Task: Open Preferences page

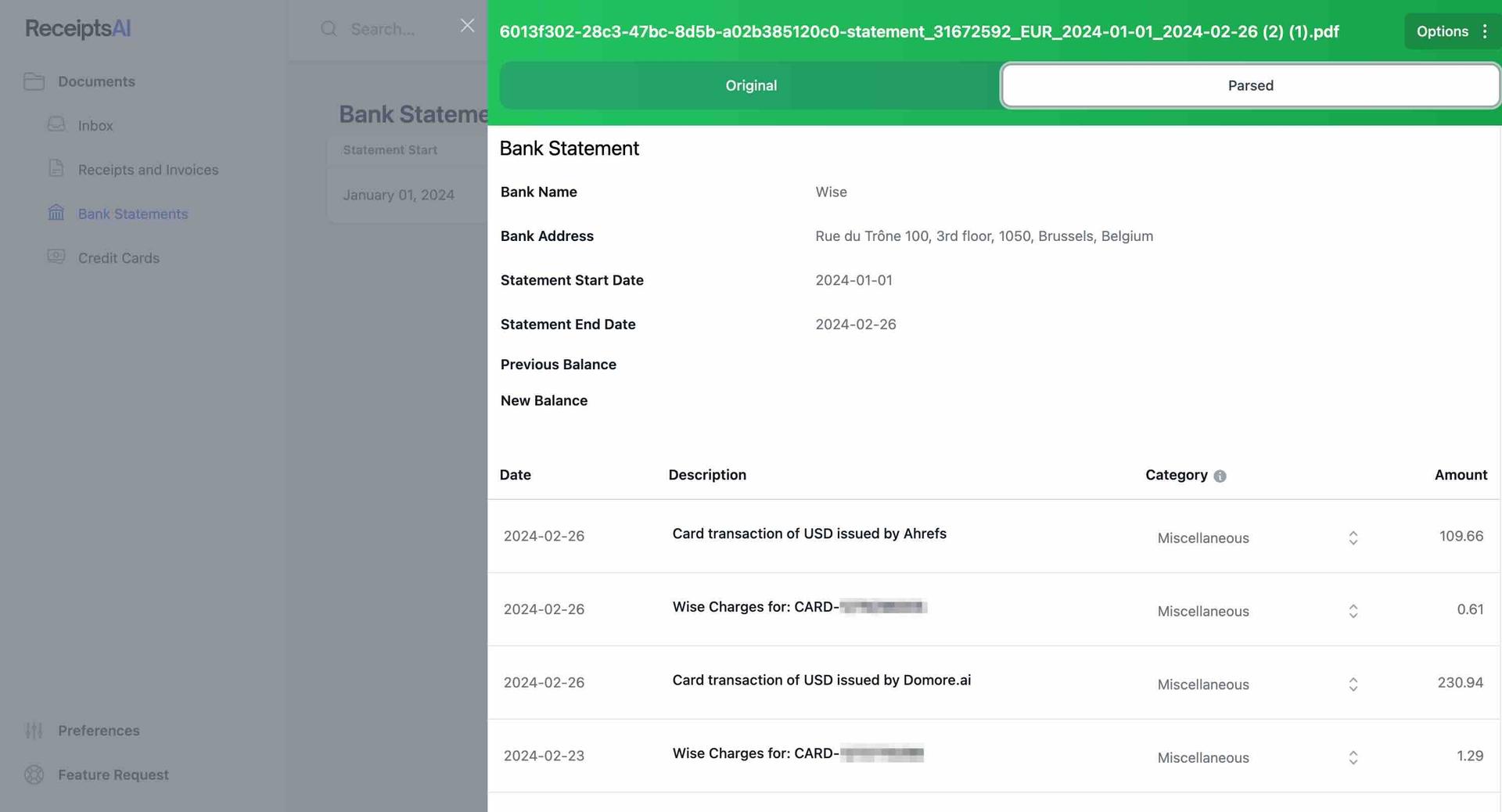Action: pos(99,731)
